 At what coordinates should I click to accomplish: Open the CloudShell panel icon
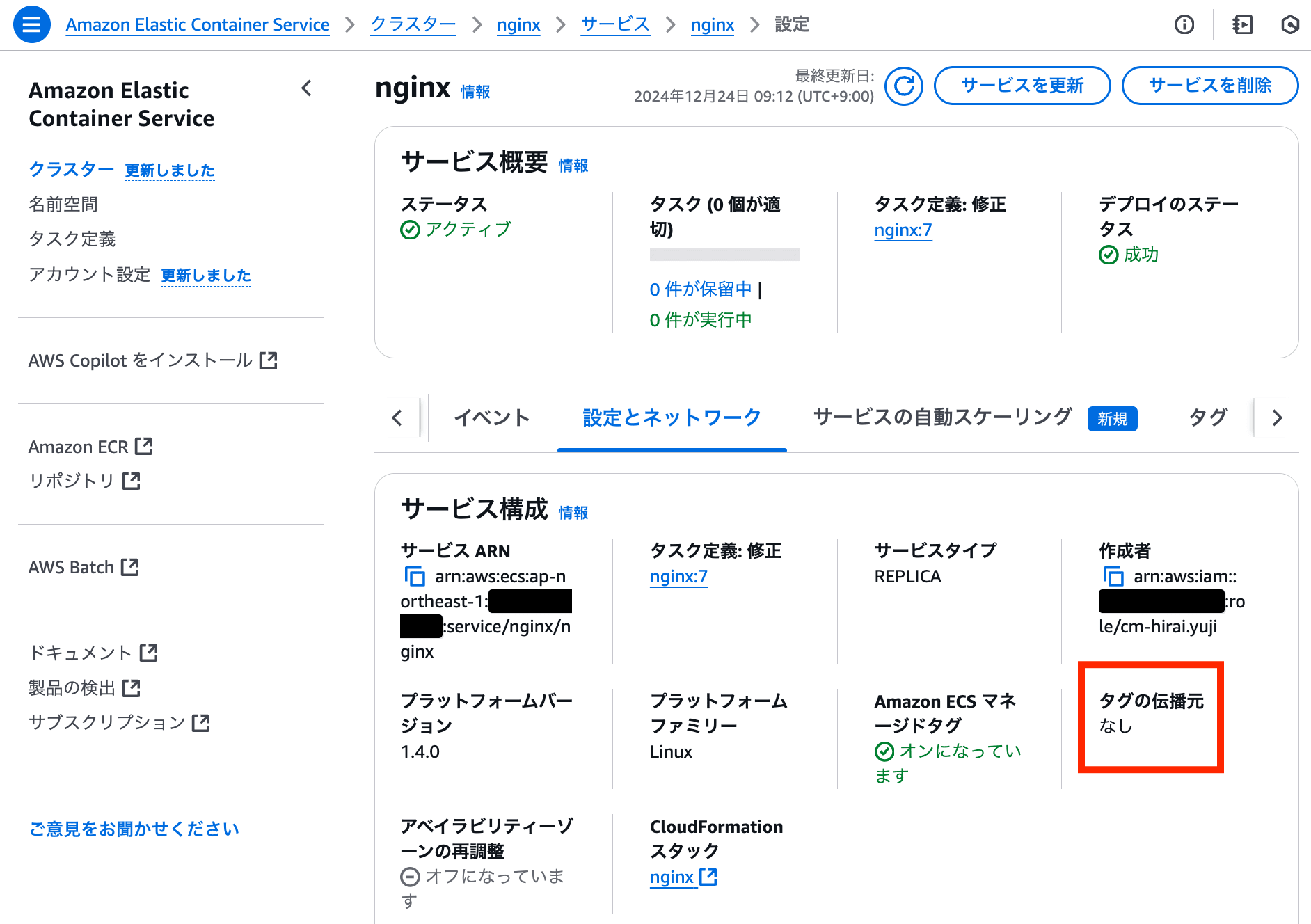1242,25
